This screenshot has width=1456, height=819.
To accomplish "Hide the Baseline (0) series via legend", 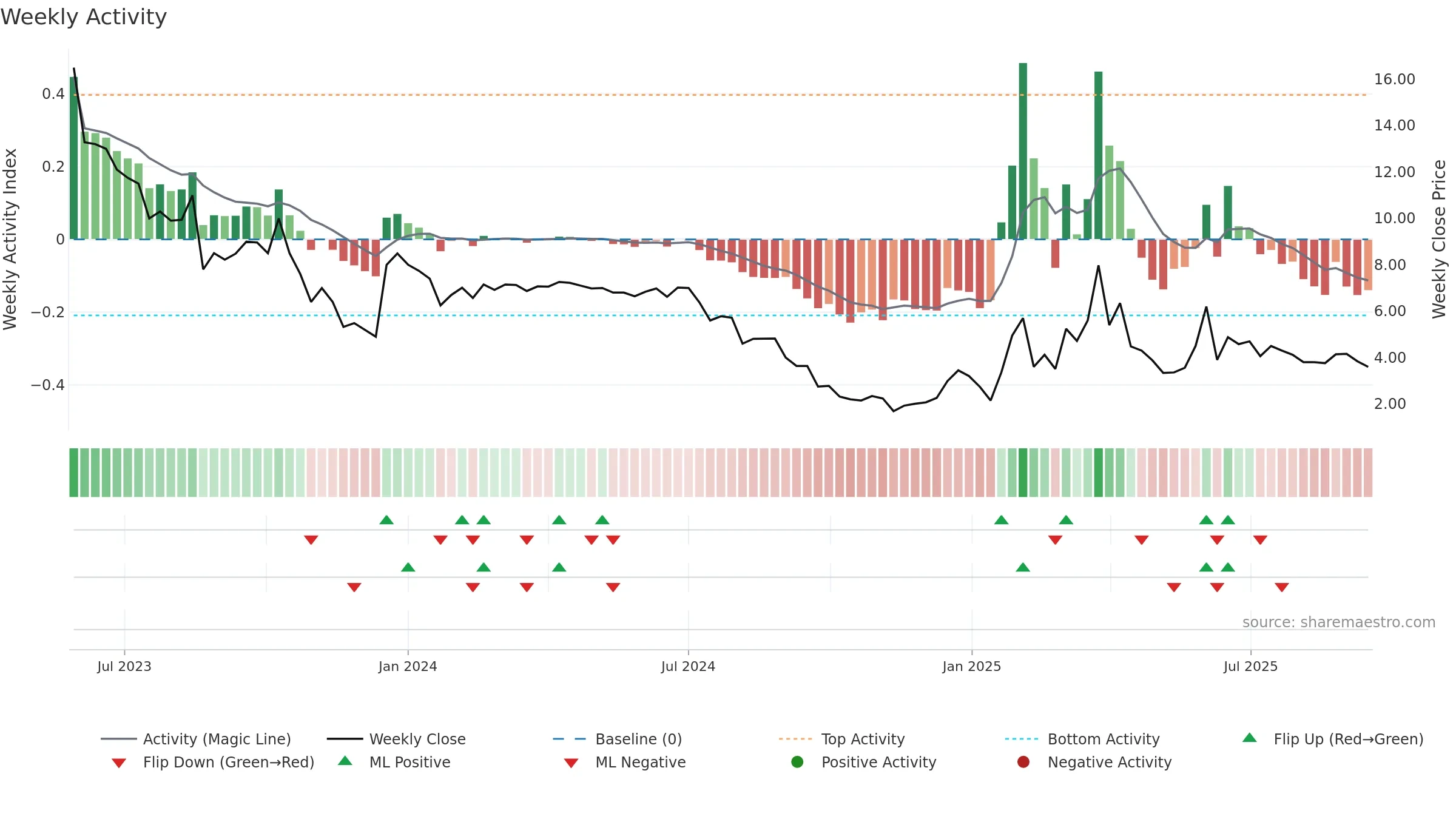I will click(x=618, y=739).
